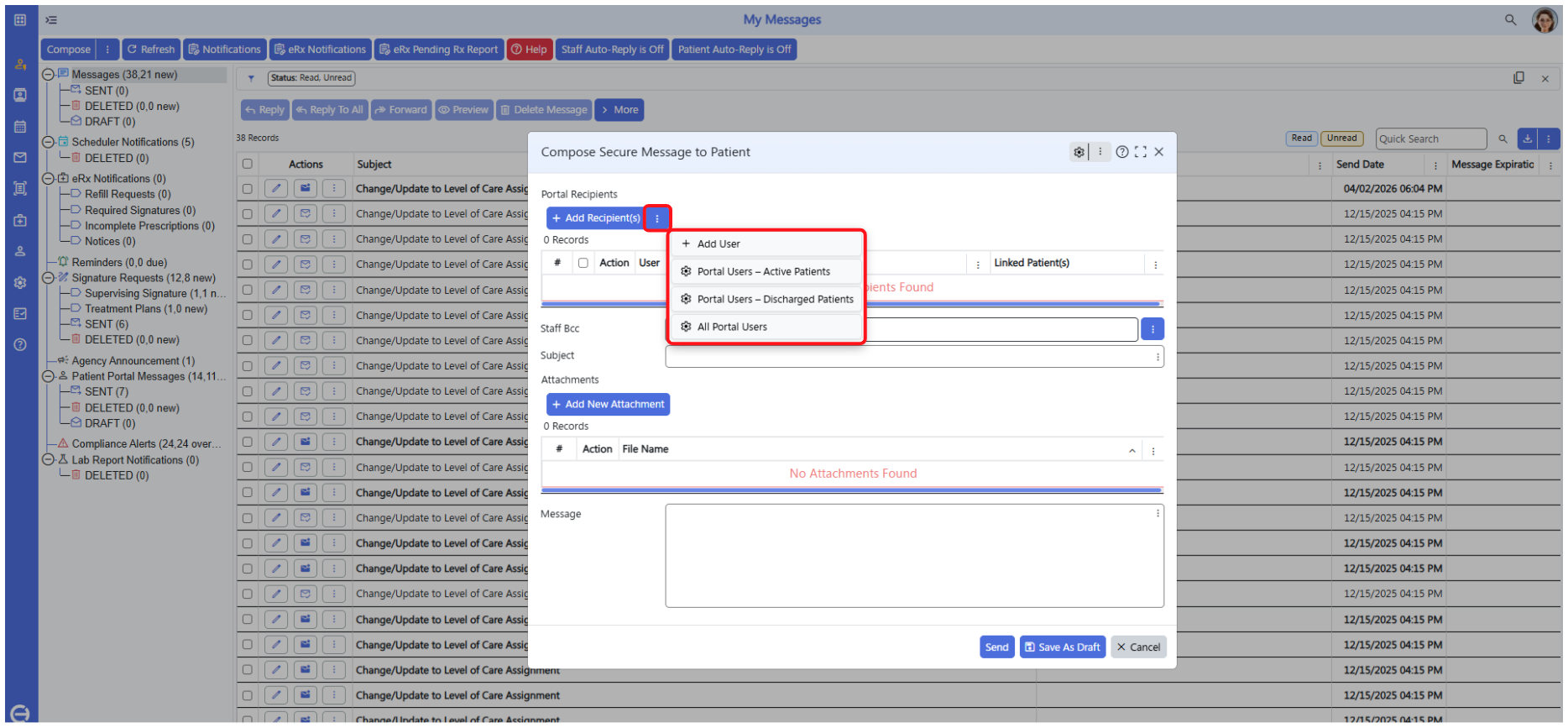Collapse the Signature Requests tree node
The image size is (1568, 728).
[x=48, y=278]
